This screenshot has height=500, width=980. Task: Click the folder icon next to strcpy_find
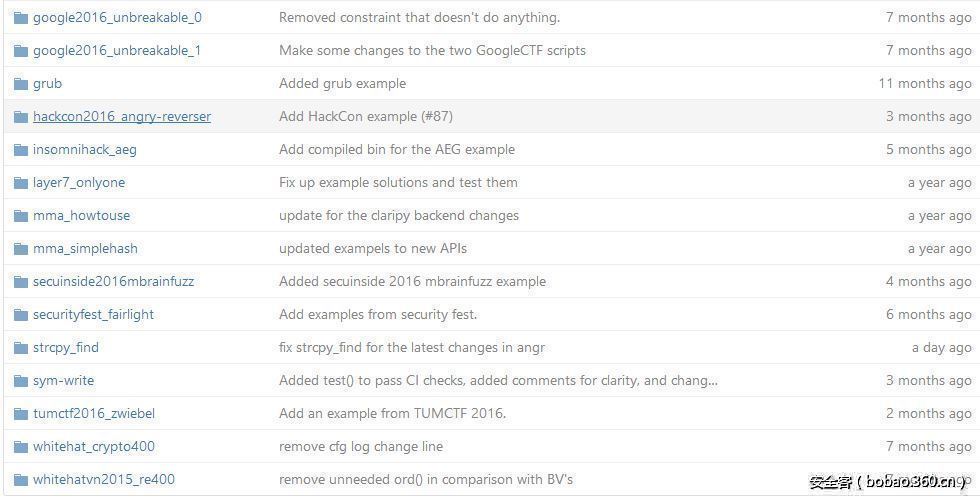point(20,348)
